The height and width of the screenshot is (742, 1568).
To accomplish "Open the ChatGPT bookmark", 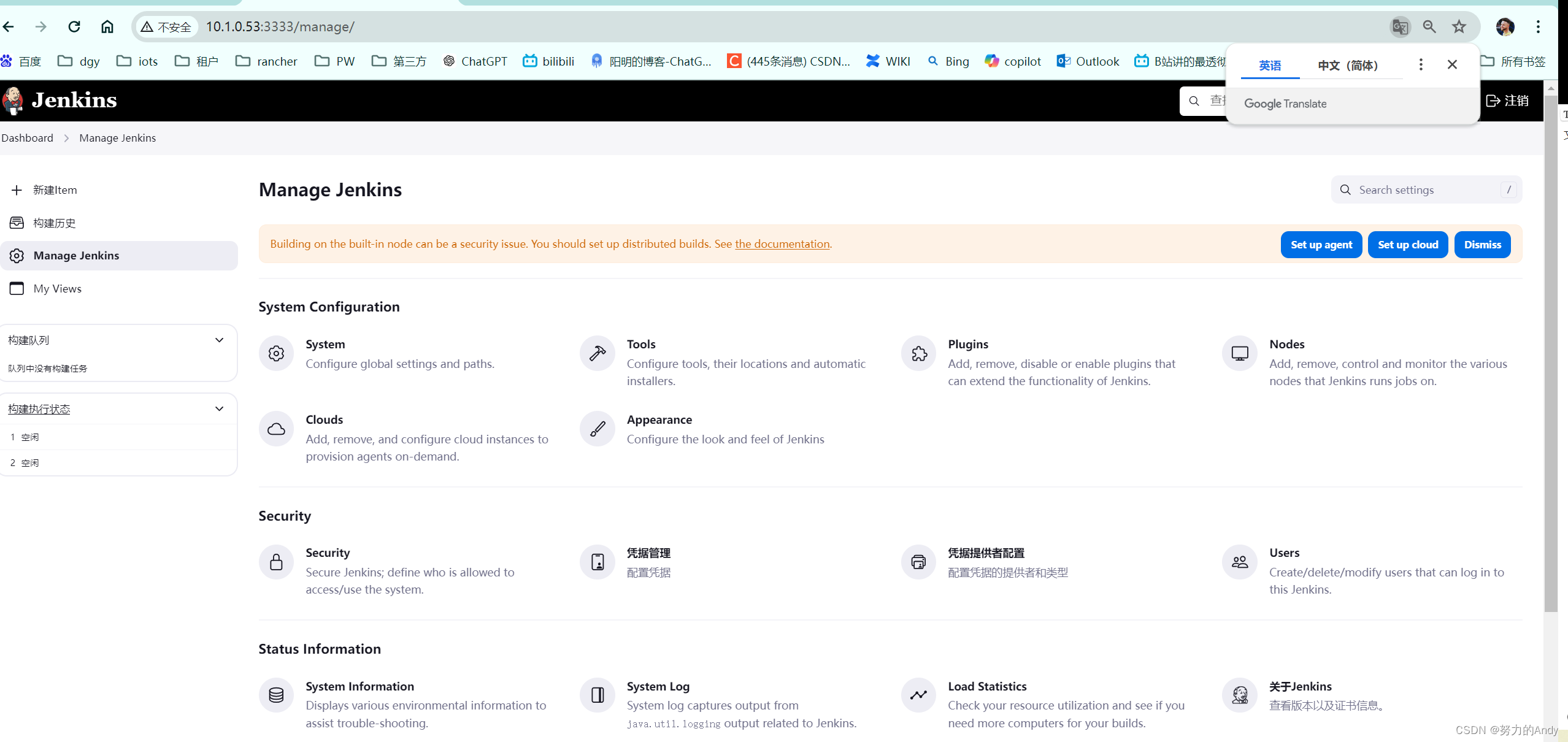I will pyautogui.click(x=475, y=61).
